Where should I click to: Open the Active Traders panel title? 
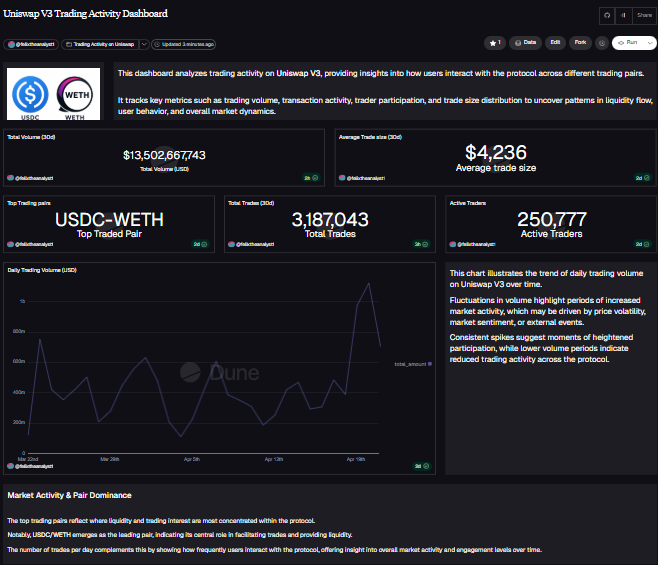[467, 203]
